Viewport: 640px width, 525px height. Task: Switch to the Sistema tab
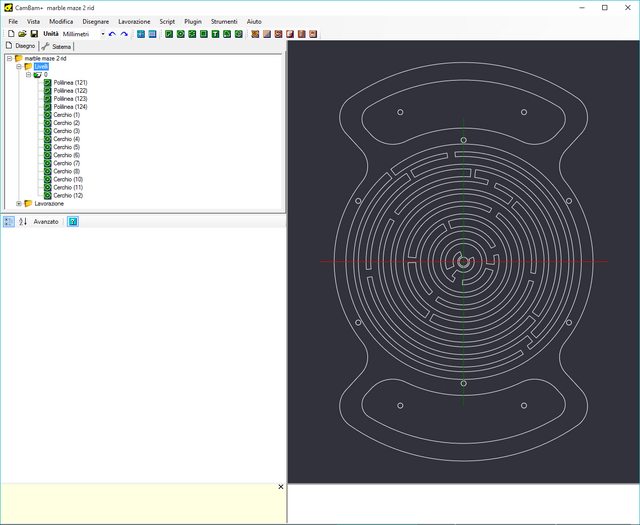(57, 46)
